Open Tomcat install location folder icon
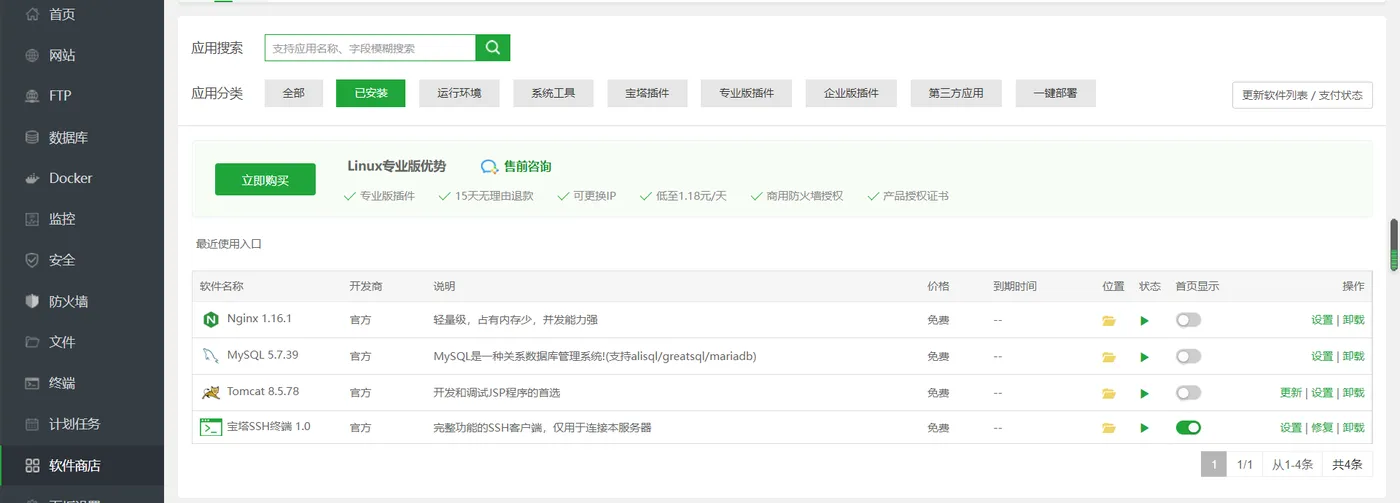Viewport: 1400px width, 503px height. (1108, 393)
